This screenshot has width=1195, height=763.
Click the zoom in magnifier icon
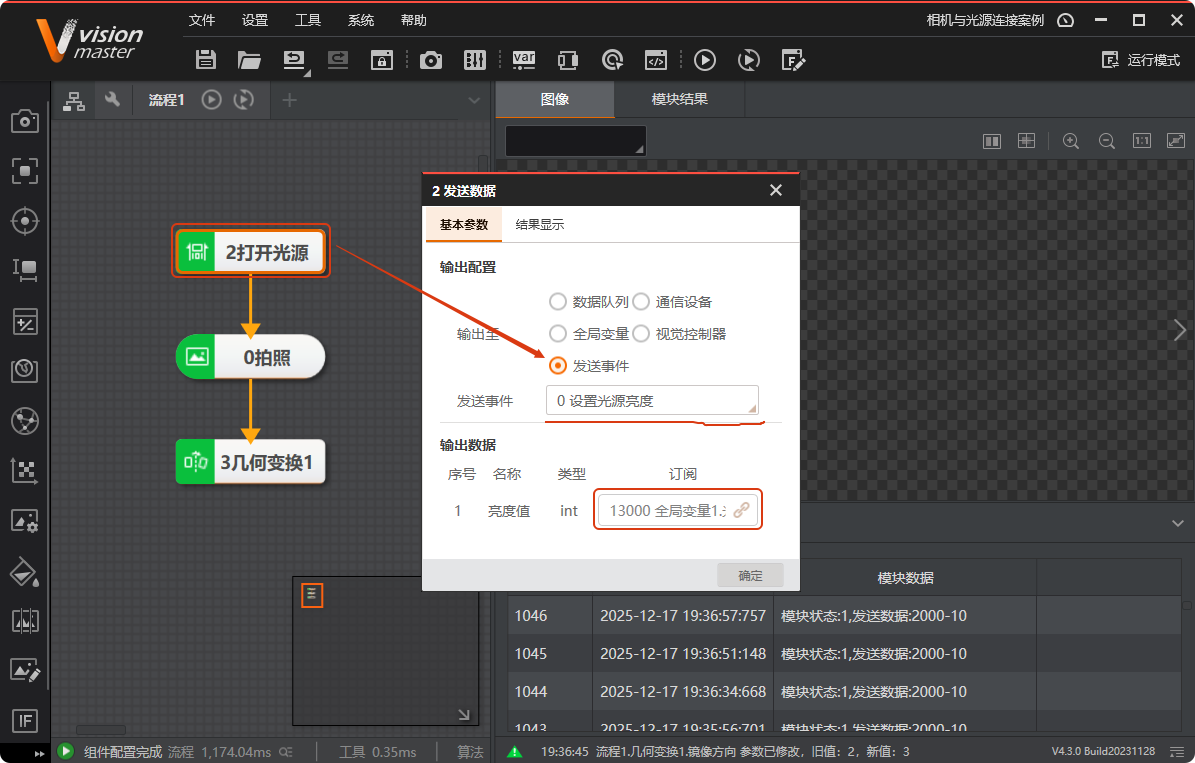point(1071,141)
